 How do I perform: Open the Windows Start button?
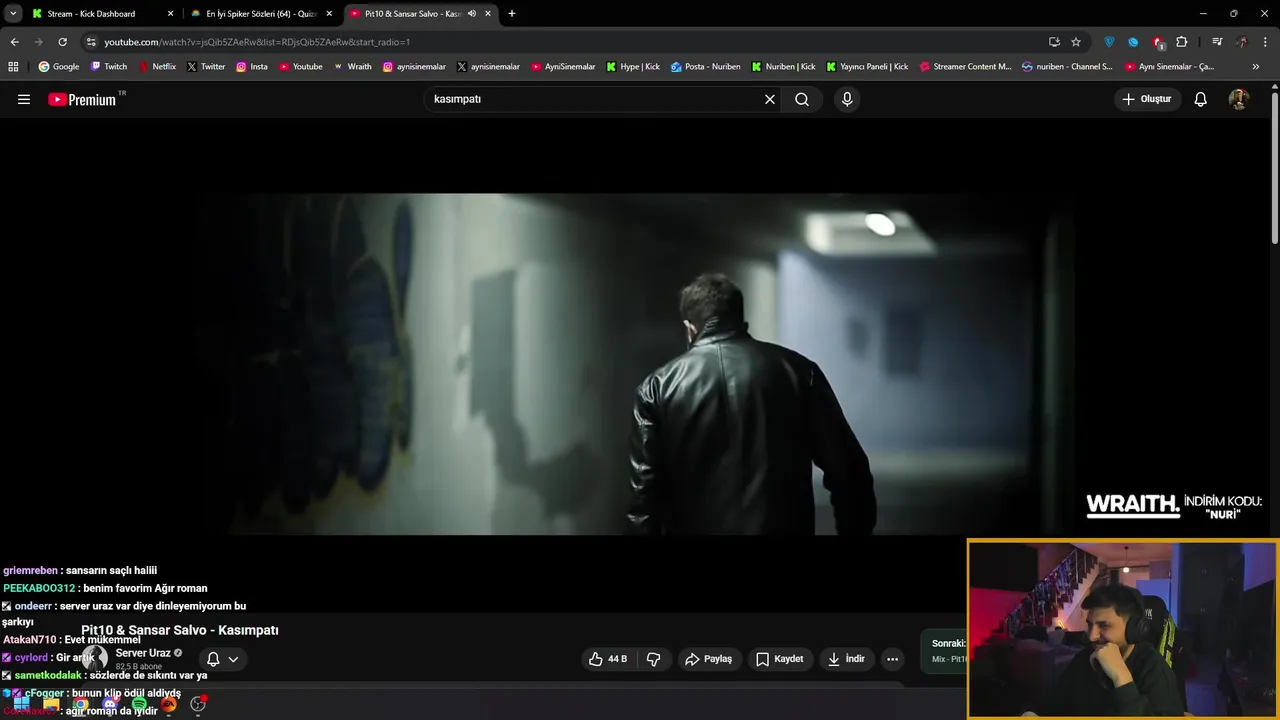click(21, 704)
